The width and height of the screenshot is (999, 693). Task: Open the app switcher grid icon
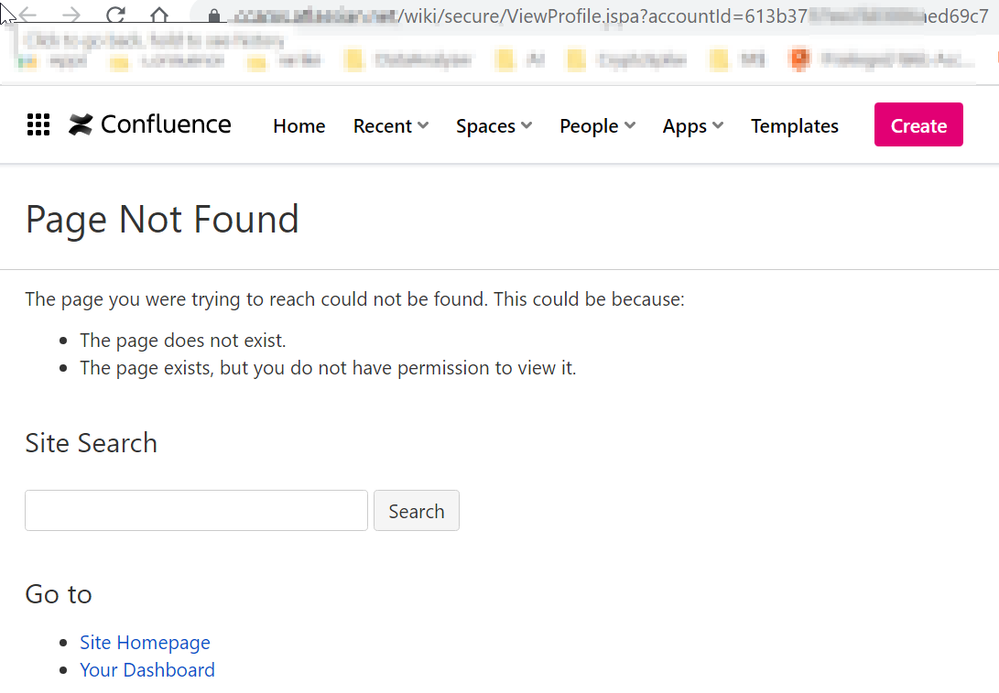tap(38, 125)
